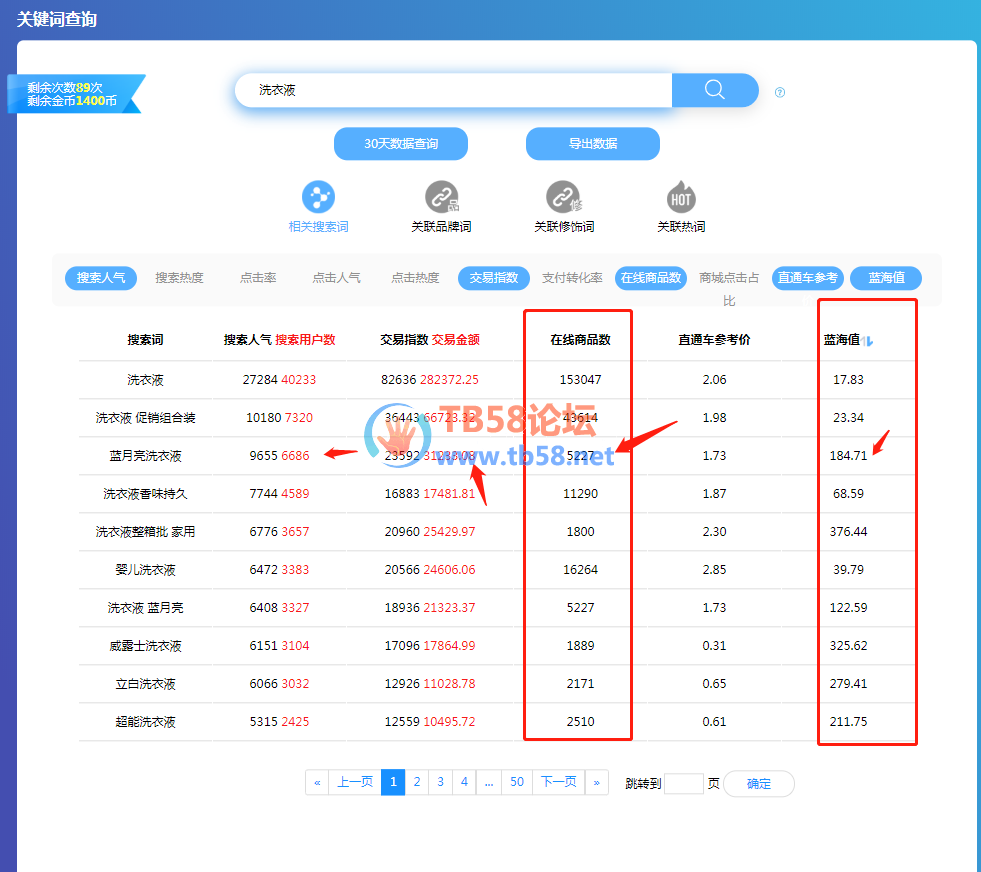Click the sort arrow beside 蓝海值 header
The image size is (981, 872).
(x=869, y=341)
